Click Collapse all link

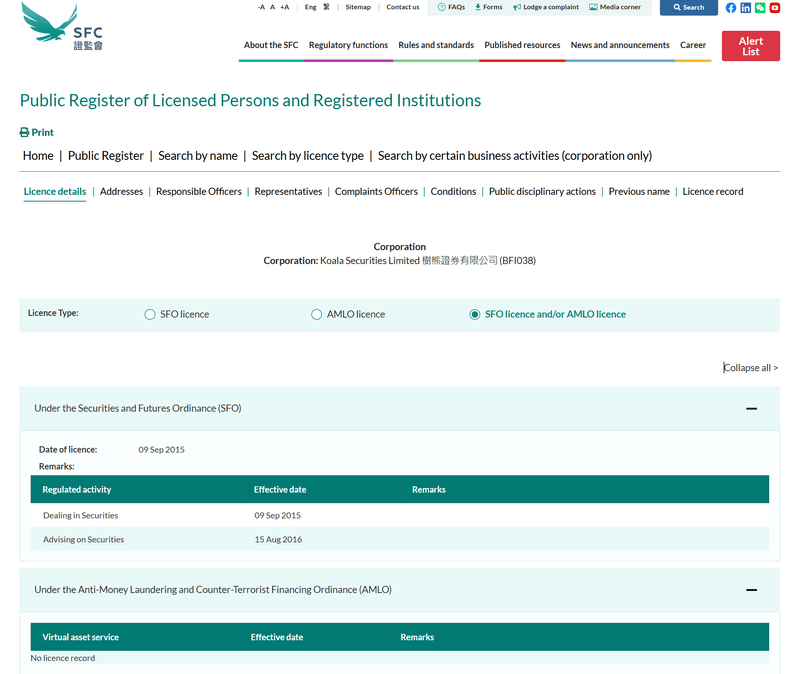pos(751,367)
